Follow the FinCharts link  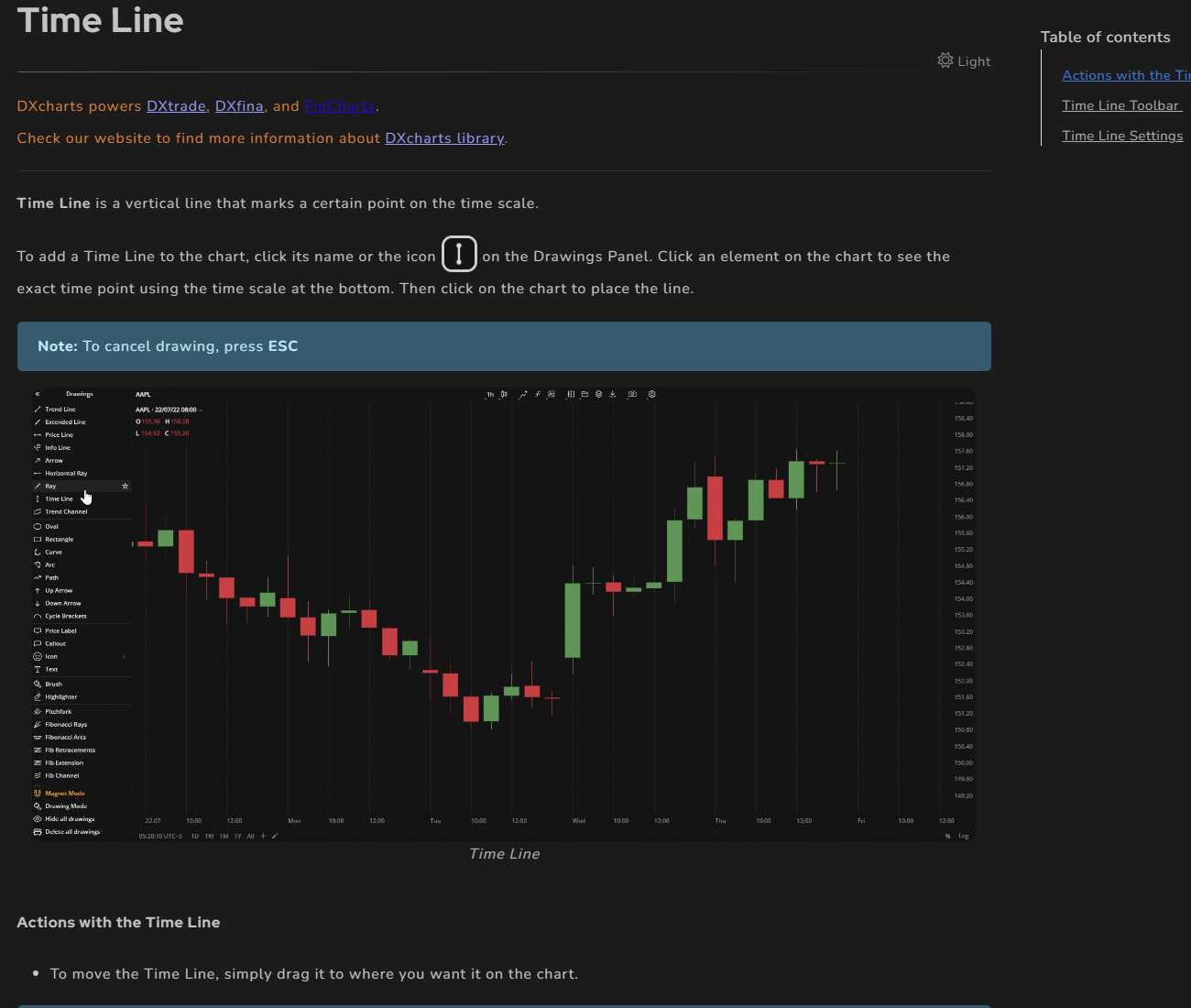[340, 106]
